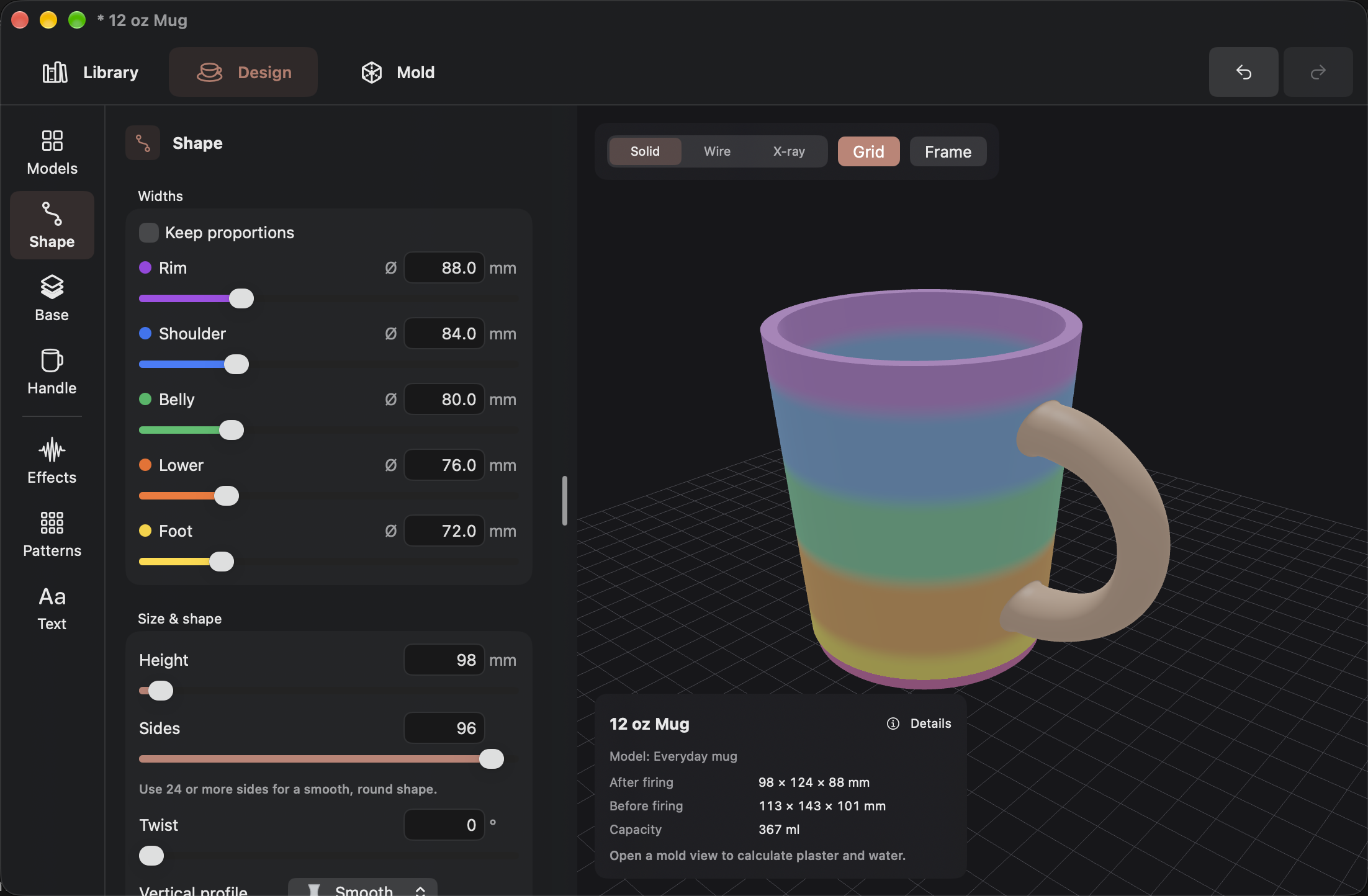Click the Foot diameter input field
This screenshot has height=896, width=1368.
[x=444, y=531]
